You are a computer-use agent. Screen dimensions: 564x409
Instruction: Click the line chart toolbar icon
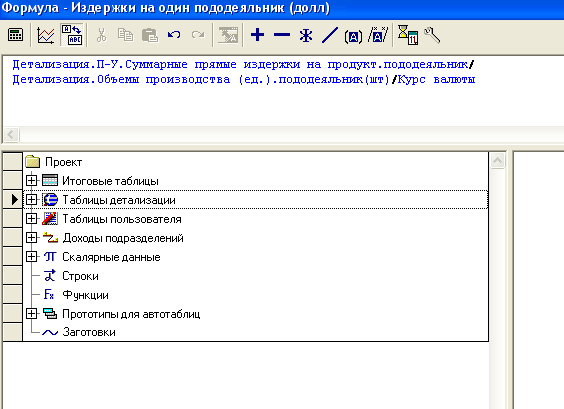(x=46, y=35)
